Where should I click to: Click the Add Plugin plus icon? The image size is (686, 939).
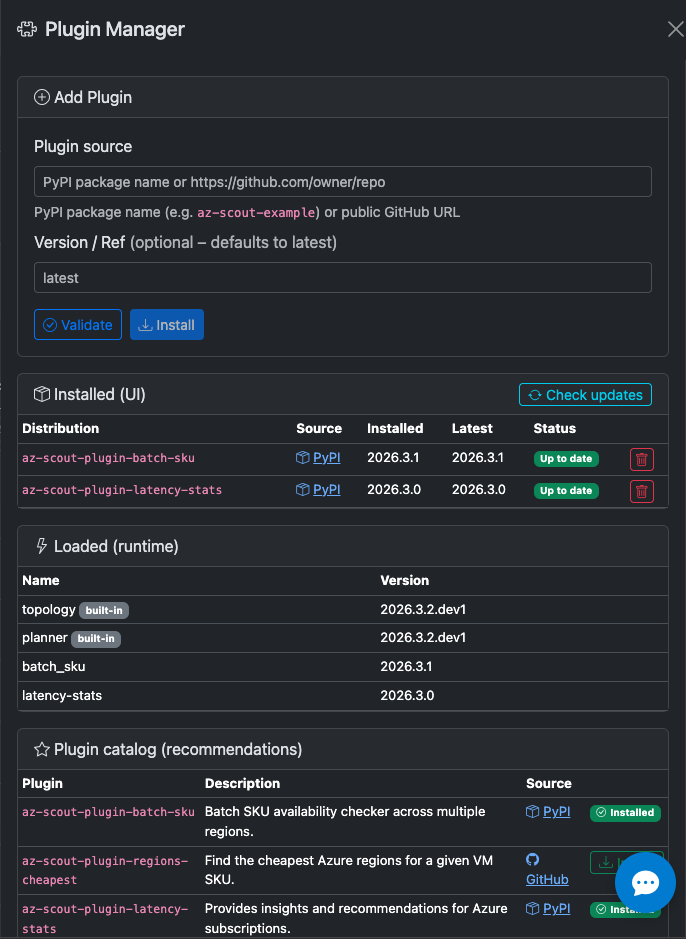41,97
